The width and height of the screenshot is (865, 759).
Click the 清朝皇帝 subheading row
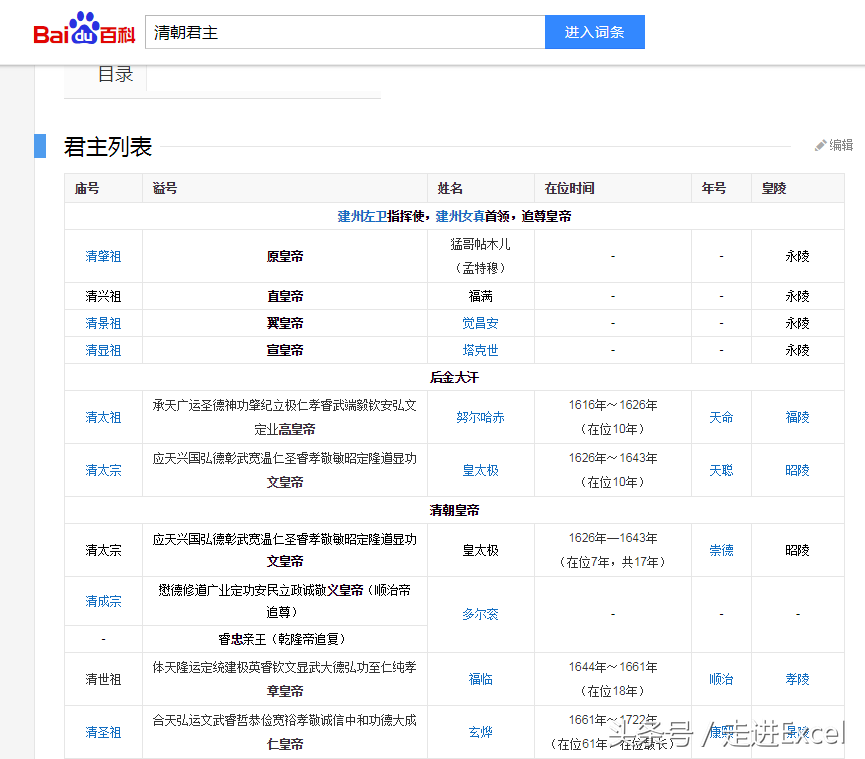tap(454, 510)
